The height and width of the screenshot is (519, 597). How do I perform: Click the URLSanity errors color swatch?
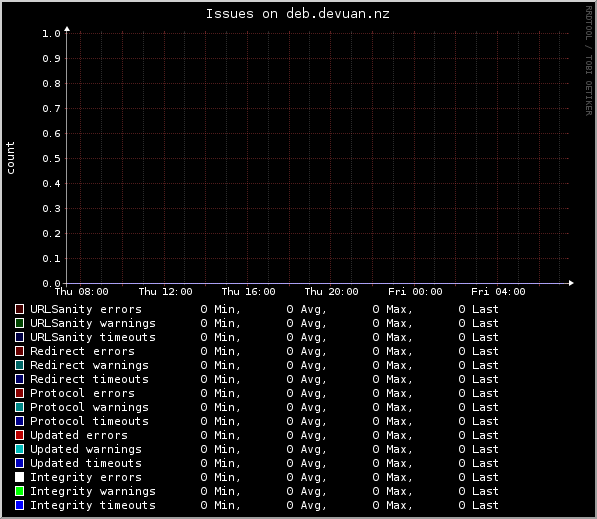pos(19,309)
